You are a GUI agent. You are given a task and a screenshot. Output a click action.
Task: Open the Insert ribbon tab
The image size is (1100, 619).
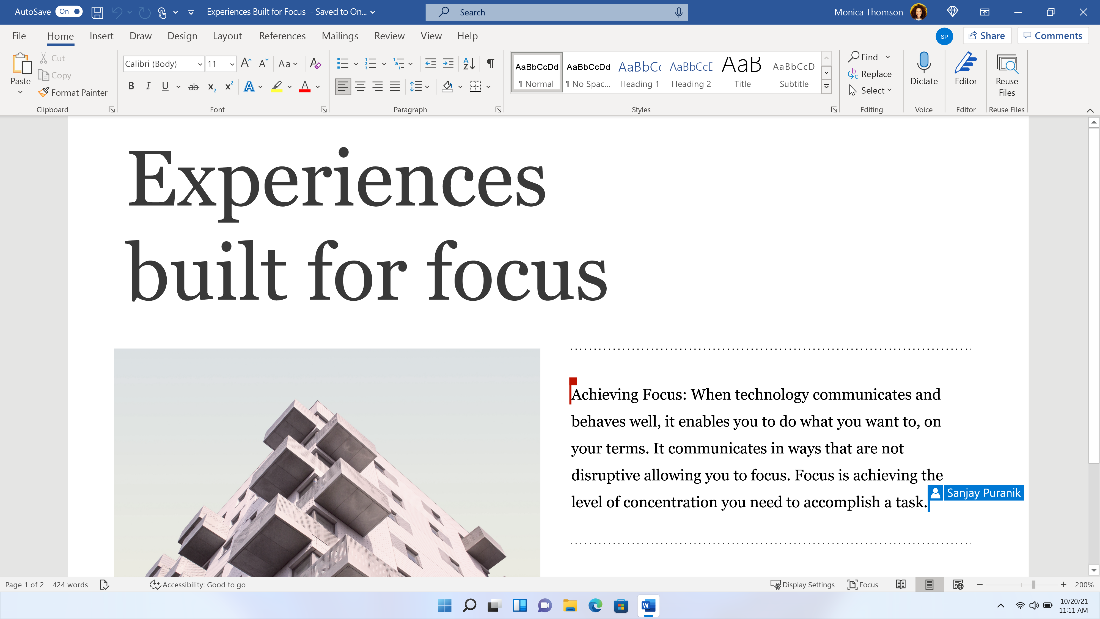(x=101, y=36)
